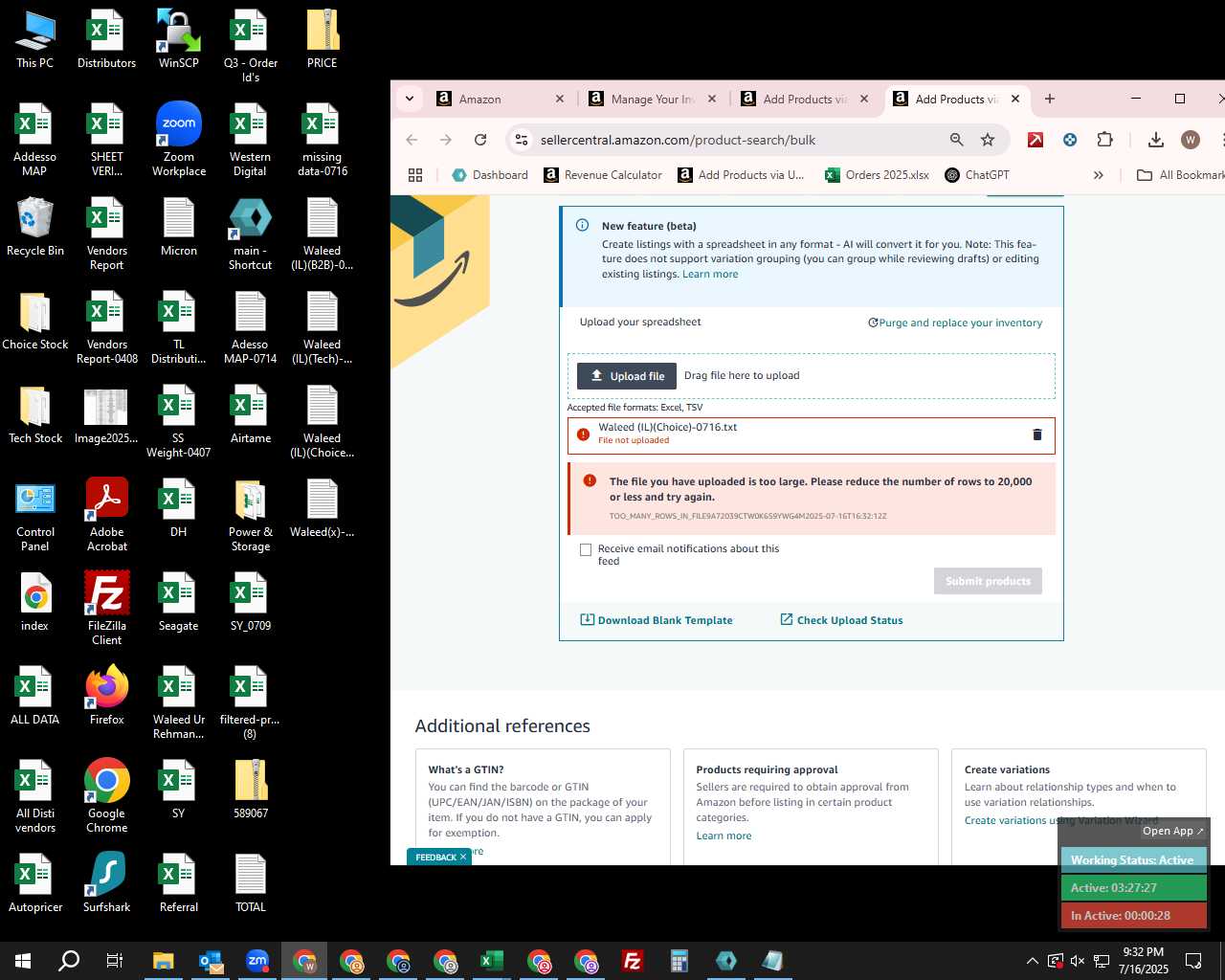Open the Dashboard bookmark
This screenshot has height=980, width=1225.
coord(490,175)
